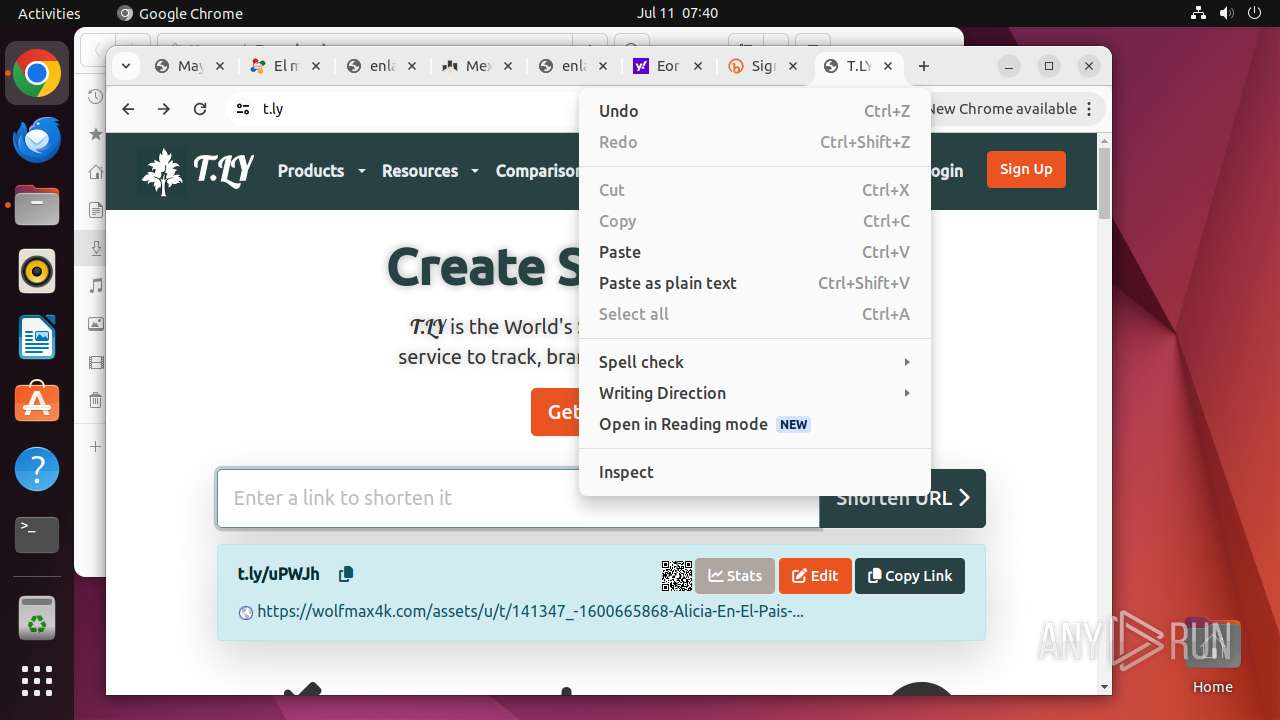Select Undo in context menu
This screenshot has height=720, width=1280.
[x=755, y=111]
